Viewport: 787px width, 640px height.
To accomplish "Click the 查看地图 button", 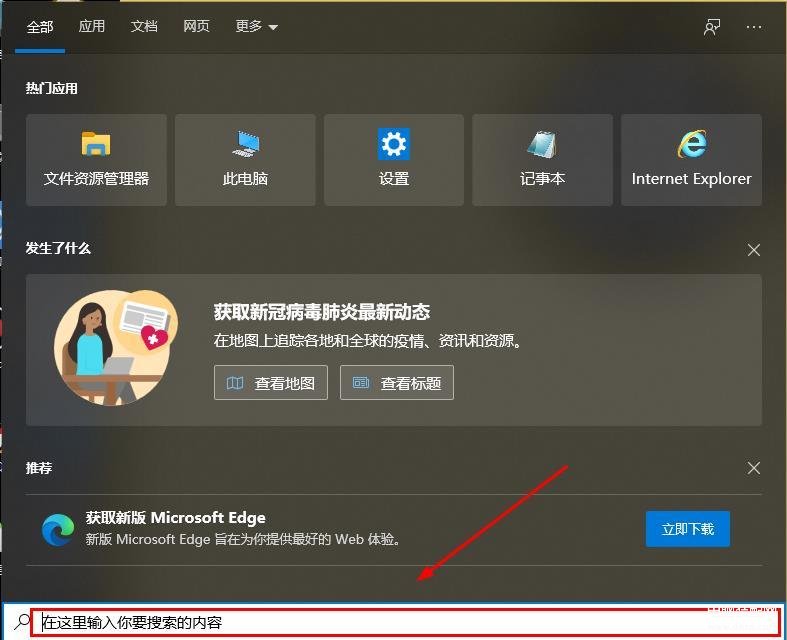I will click(x=271, y=383).
